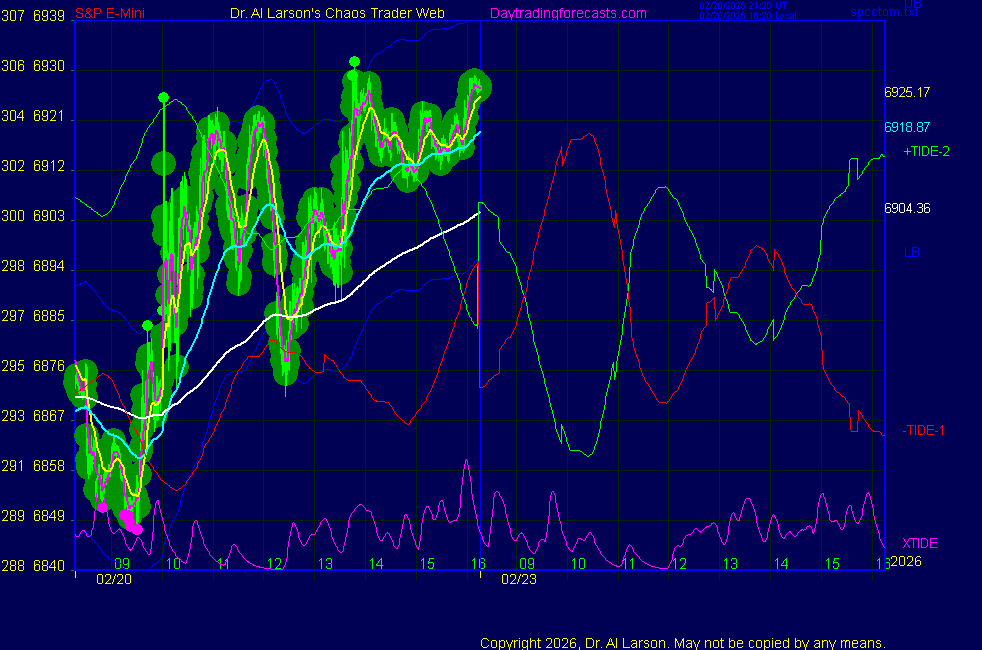Click the +TIDE-2 legend label
This screenshot has width=982, height=650.
pyautogui.click(x=926, y=151)
